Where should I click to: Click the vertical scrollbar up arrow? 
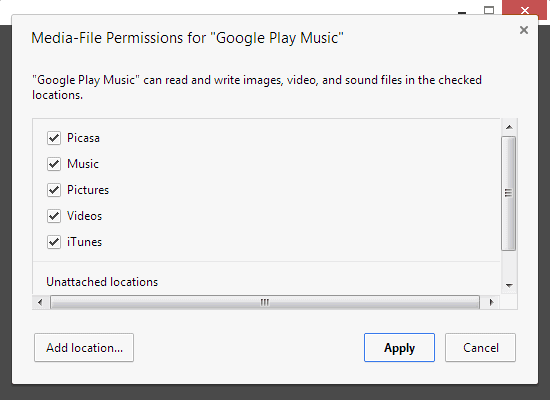509,127
